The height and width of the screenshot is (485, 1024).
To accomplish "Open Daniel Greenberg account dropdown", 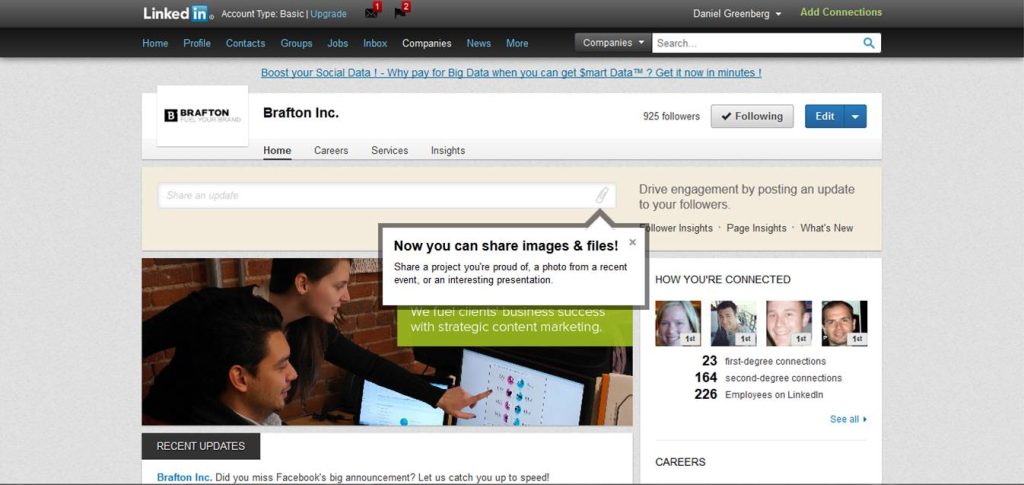I will [737, 14].
